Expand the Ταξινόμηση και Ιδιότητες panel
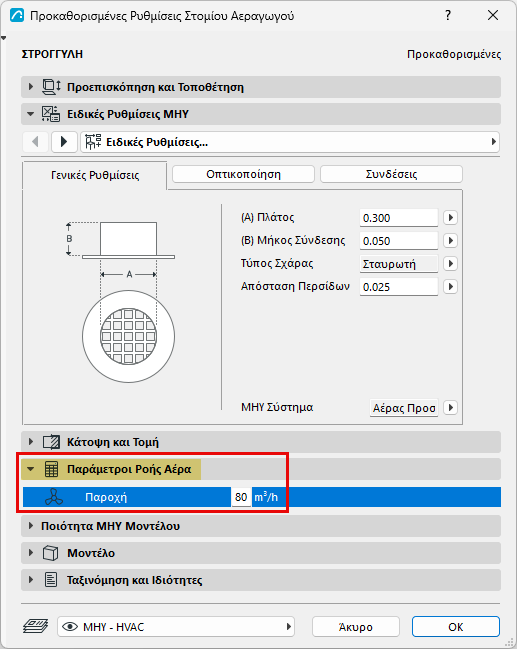Screen dimensions: 517x649 click(31, 580)
